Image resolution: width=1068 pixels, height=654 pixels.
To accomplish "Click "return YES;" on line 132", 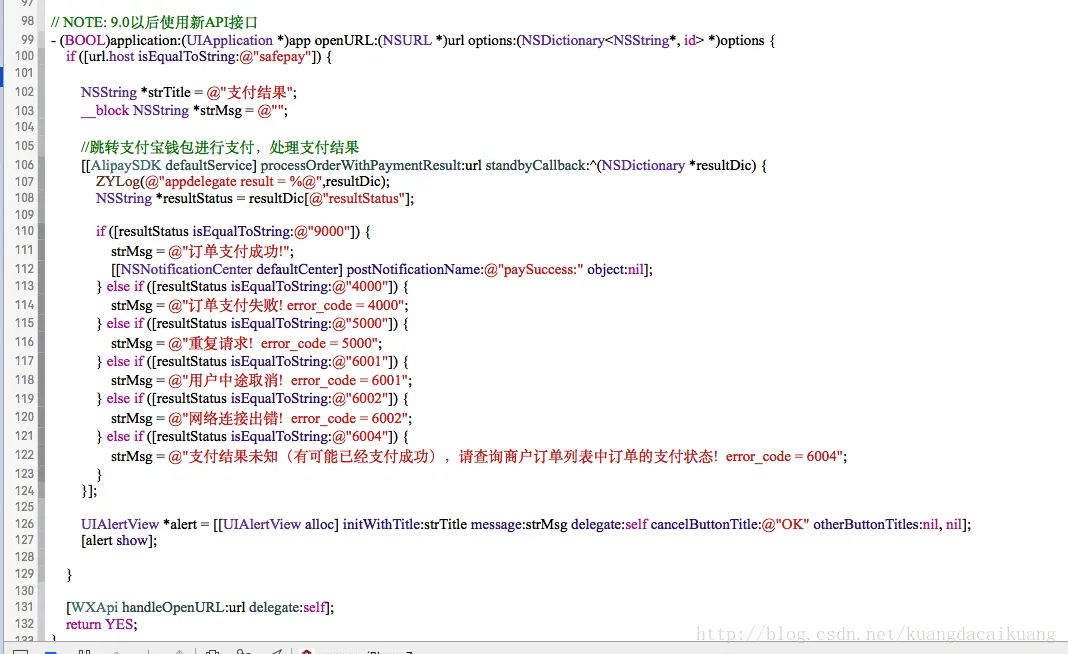I will coord(101,624).
